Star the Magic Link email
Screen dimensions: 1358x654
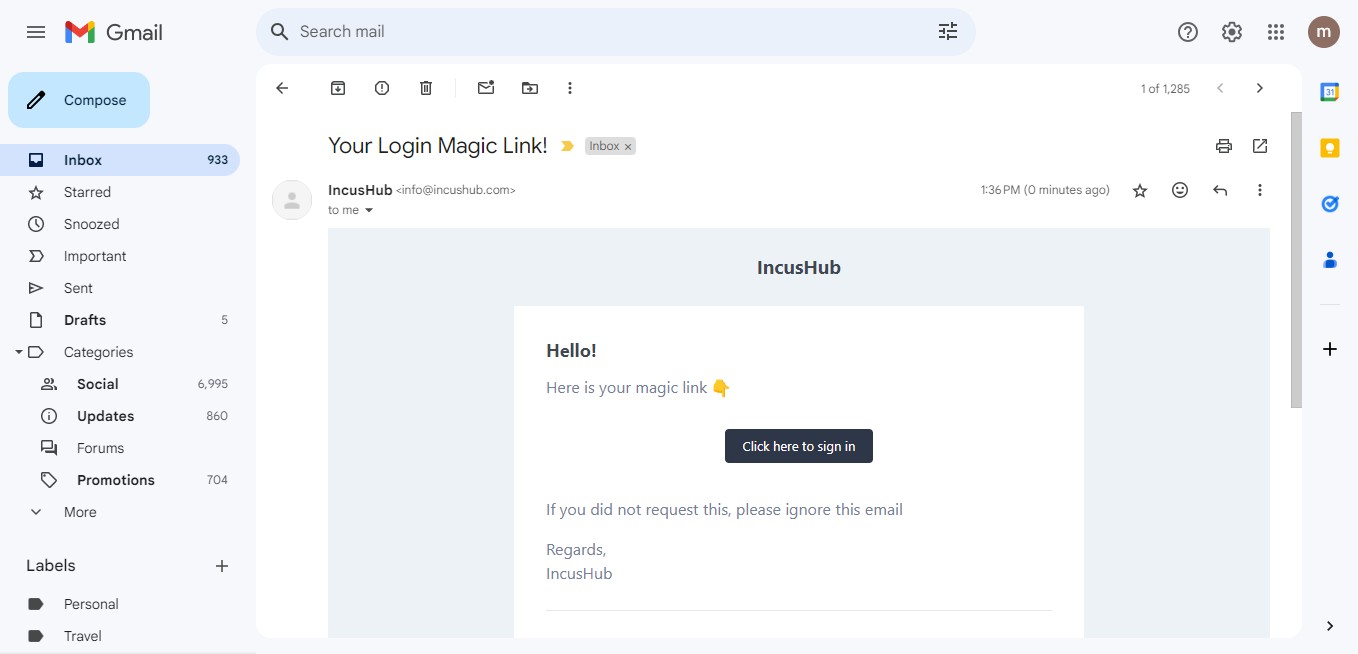pyautogui.click(x=1139, y=189)
